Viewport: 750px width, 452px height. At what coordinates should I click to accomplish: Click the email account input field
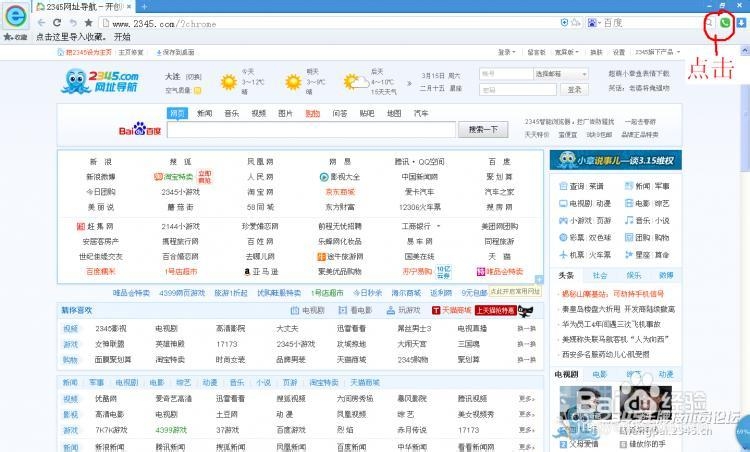[x=506, y=74]
